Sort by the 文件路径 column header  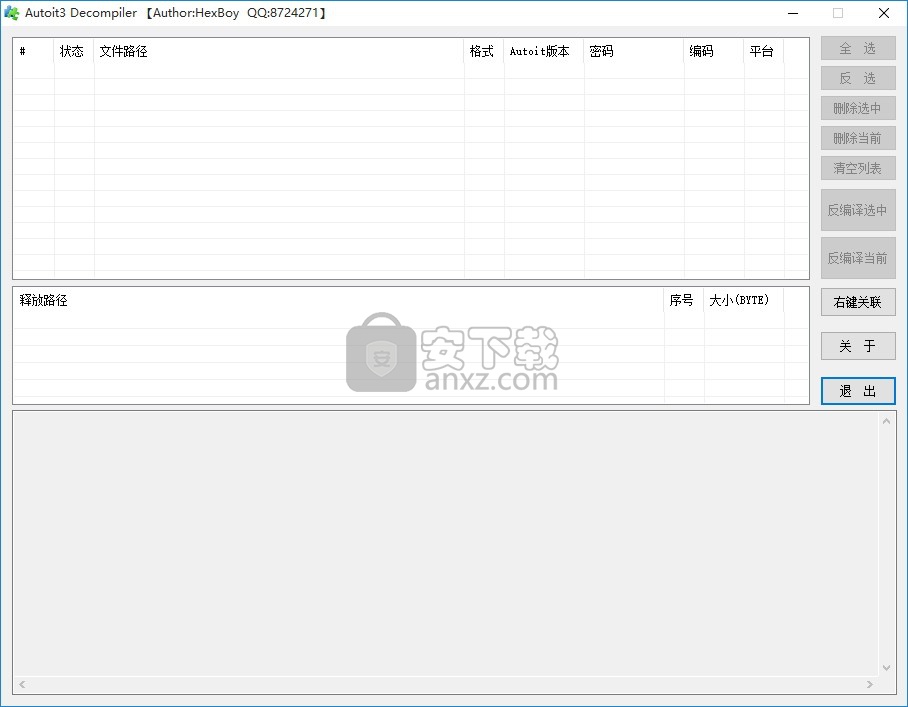coord(278,52)
